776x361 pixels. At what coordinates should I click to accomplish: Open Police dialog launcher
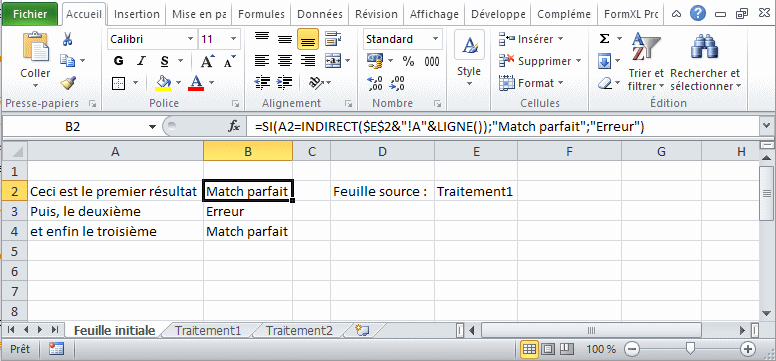click(x=235, y=104)
